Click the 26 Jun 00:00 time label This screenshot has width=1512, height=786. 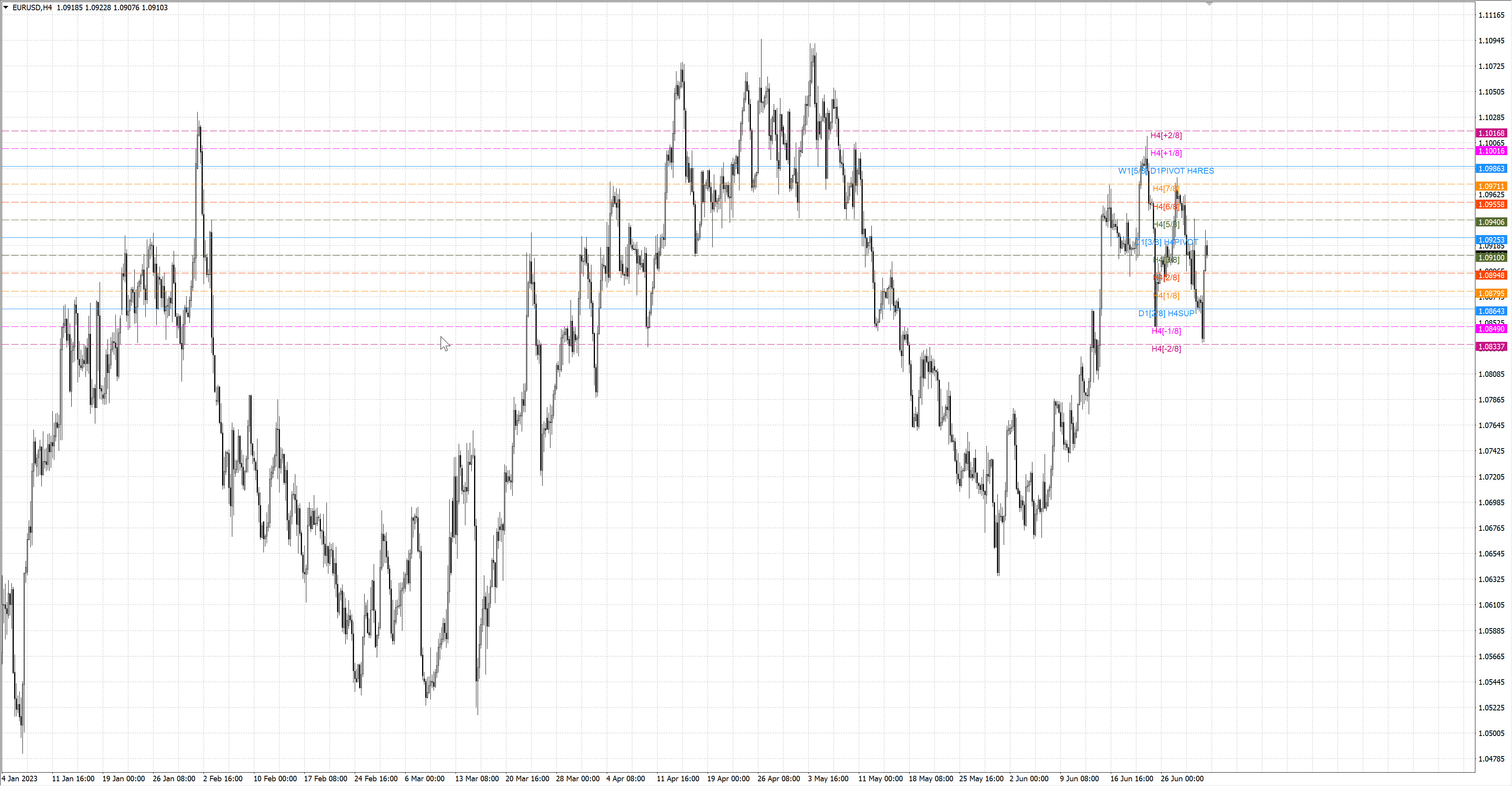(1182, 779)
